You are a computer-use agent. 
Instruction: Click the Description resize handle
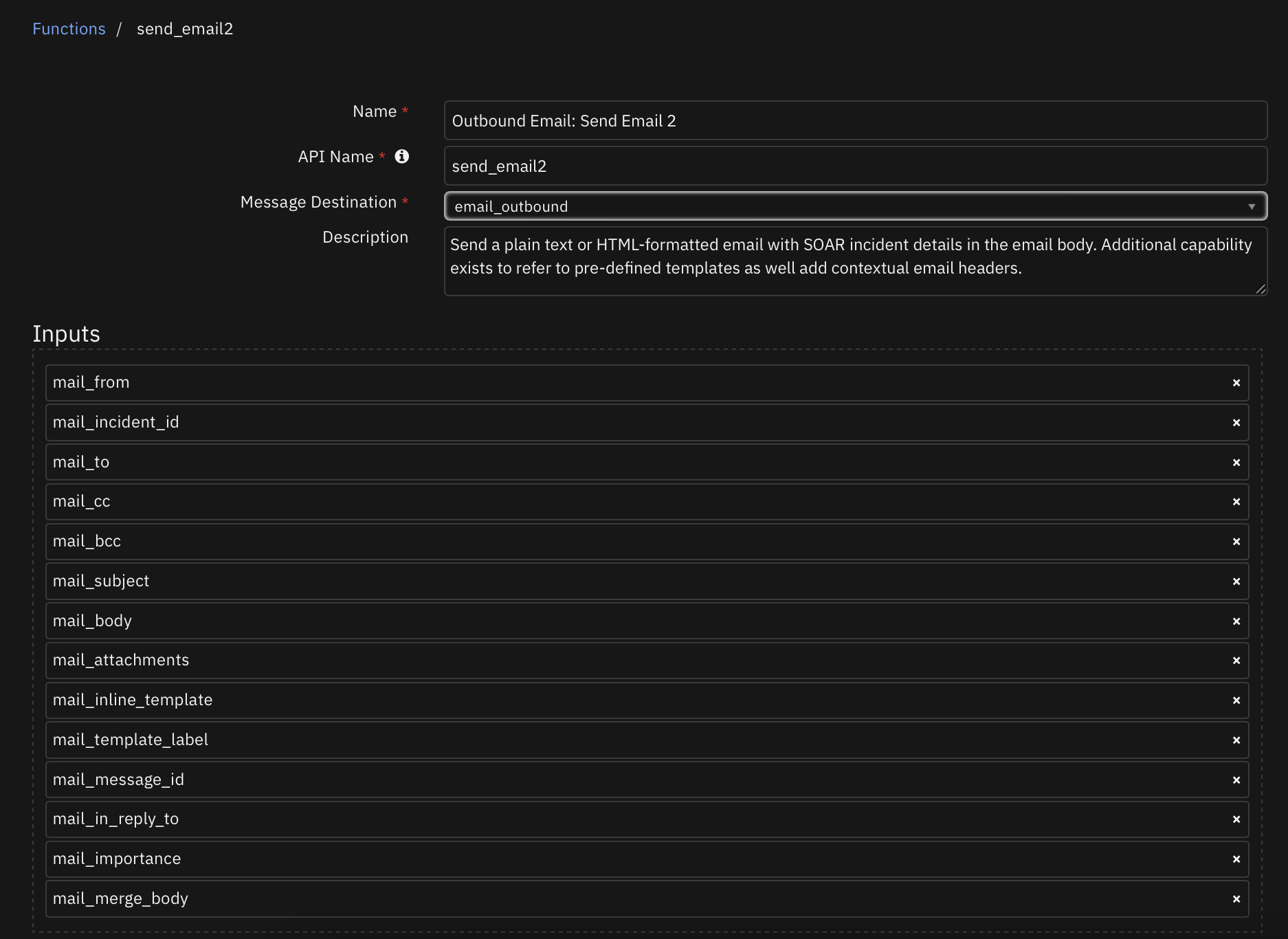point(1261,289)
